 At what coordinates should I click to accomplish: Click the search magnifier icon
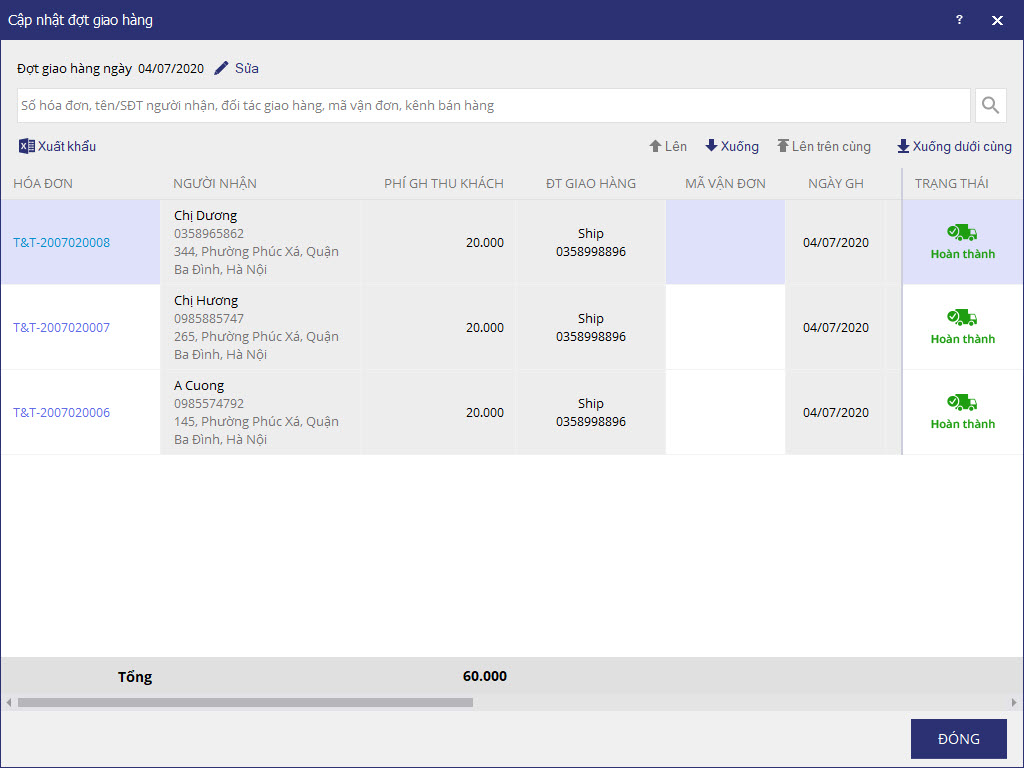point(990,105)
